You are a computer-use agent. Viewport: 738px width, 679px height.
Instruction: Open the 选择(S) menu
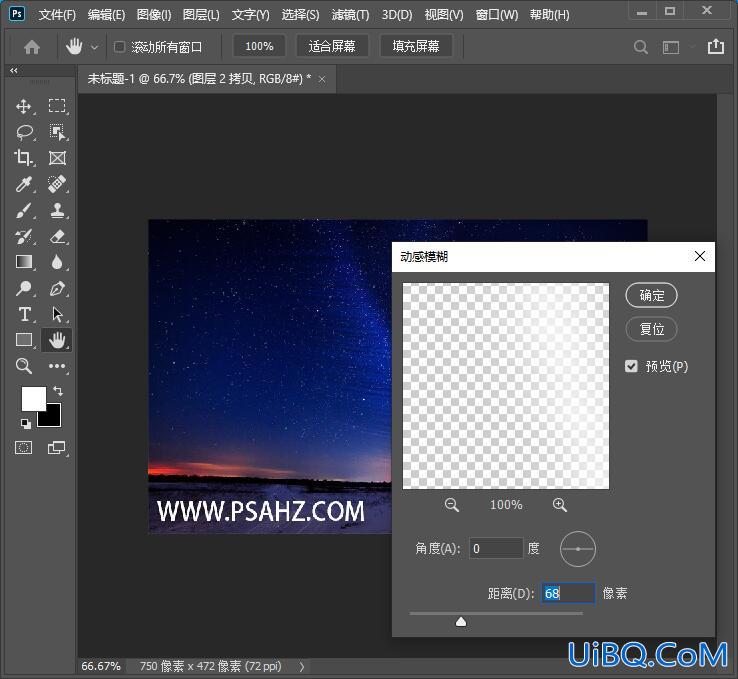pyautogui.click(x=300, y=15)
